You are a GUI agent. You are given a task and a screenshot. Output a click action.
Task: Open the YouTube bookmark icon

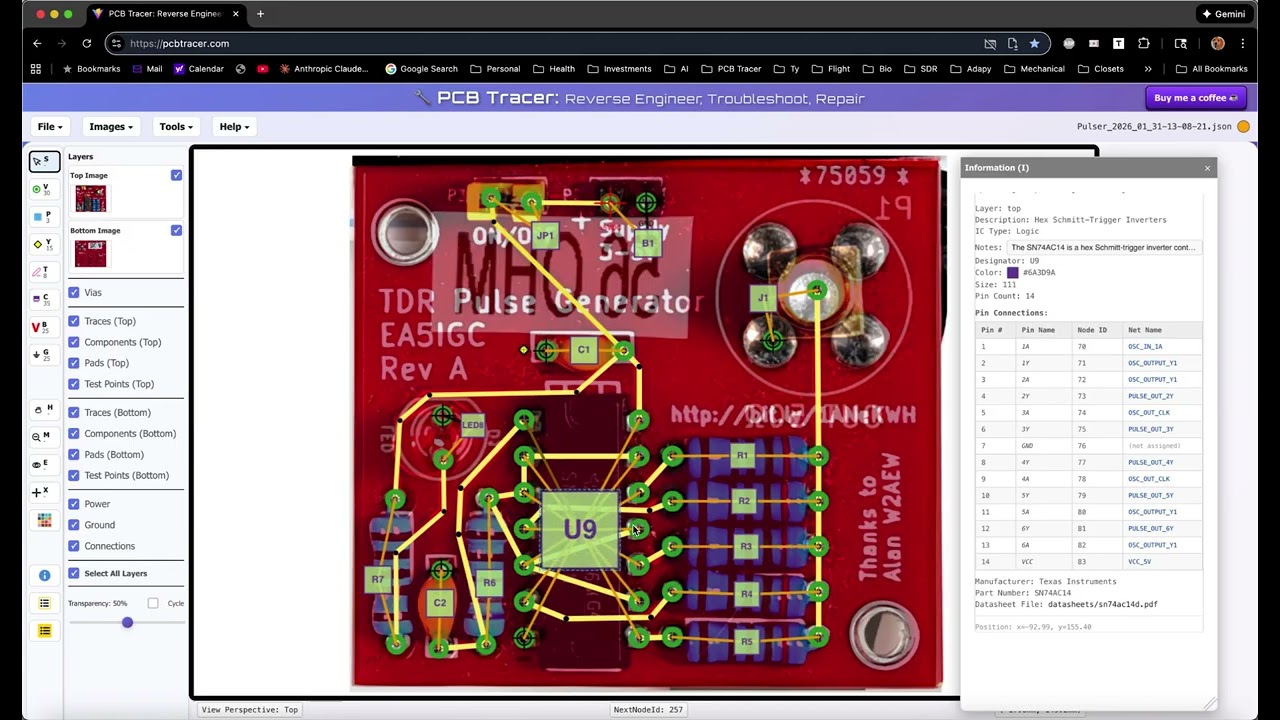click(262, 69)
